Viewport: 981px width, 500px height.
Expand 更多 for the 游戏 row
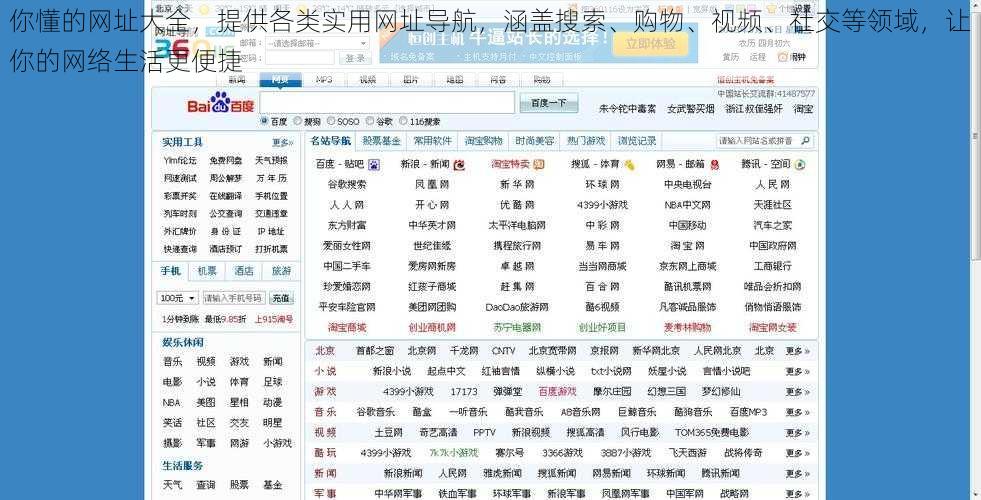click(798, 392)
